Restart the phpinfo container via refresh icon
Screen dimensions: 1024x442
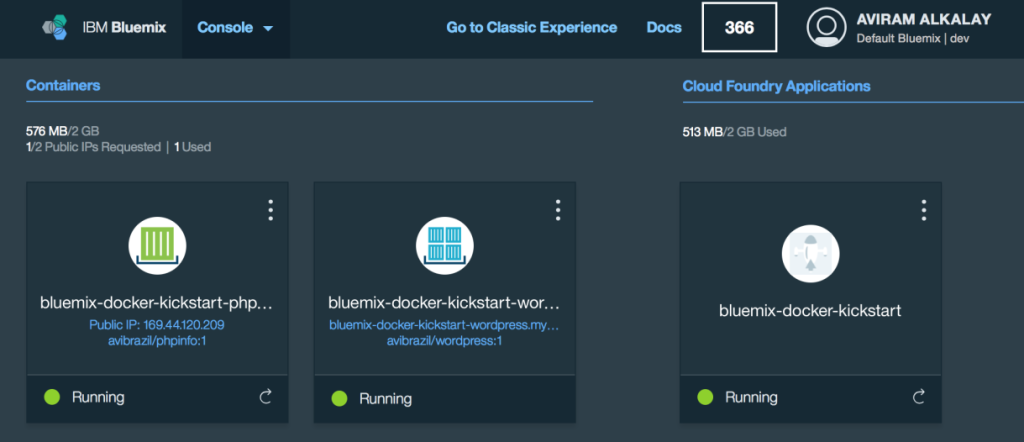pyautogui.click(x=265, y=397)
